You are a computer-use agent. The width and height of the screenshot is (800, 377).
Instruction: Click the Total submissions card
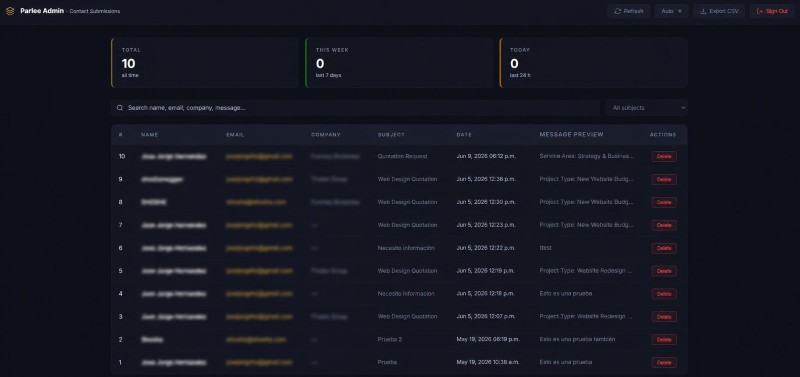(205, 63)
